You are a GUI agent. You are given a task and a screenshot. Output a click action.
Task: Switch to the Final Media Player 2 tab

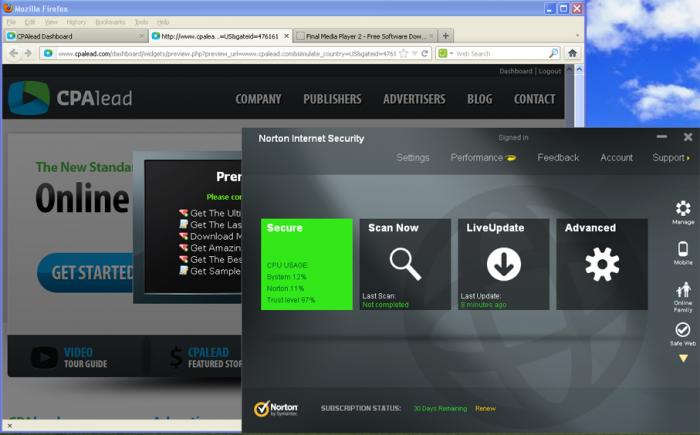click(x=365, y=36)
